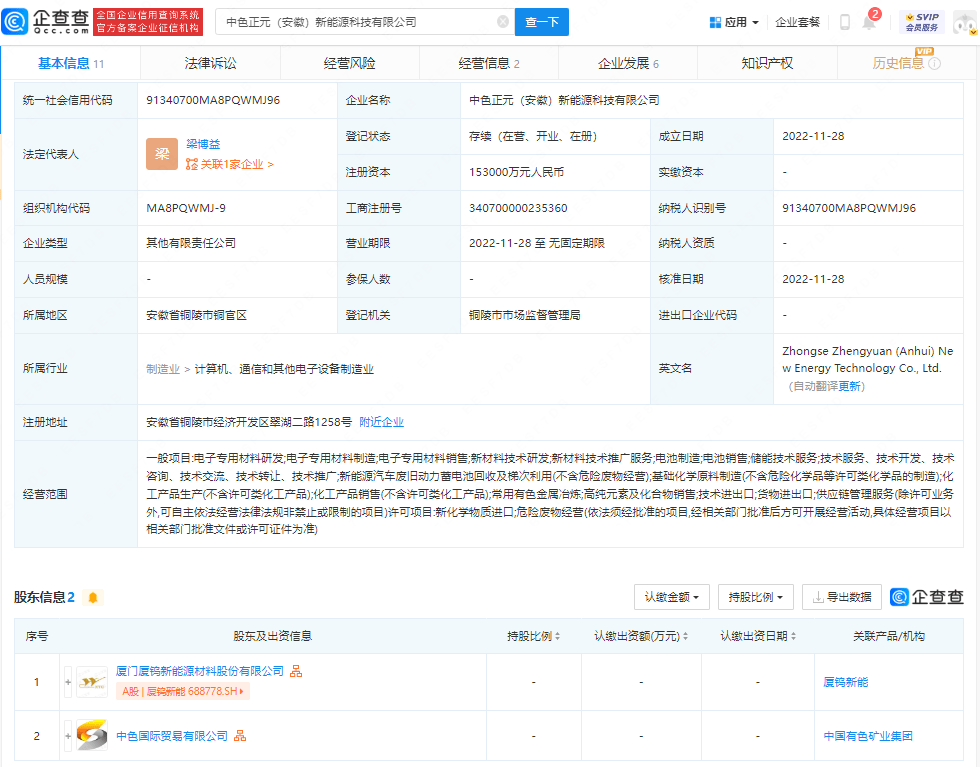Open the mobile phone app icon
Image resolution: width=980 pixels, height=767 pixels.
(844, 22)
